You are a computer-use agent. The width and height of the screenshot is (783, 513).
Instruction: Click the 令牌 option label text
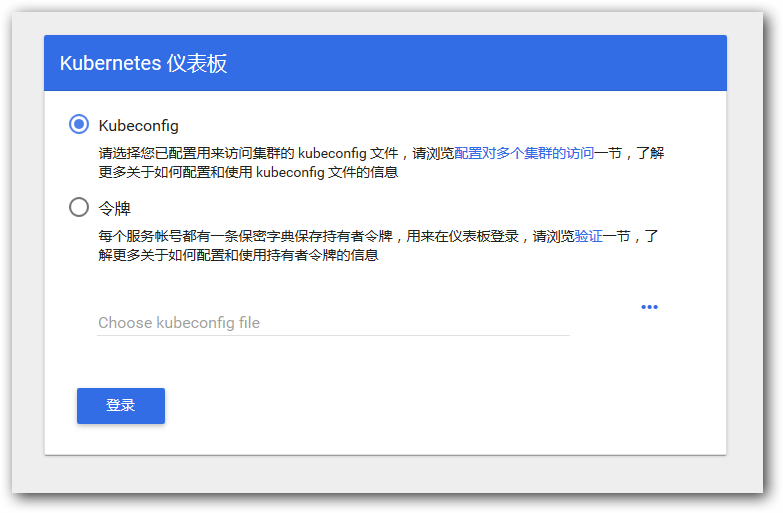(x=114, y=209)
